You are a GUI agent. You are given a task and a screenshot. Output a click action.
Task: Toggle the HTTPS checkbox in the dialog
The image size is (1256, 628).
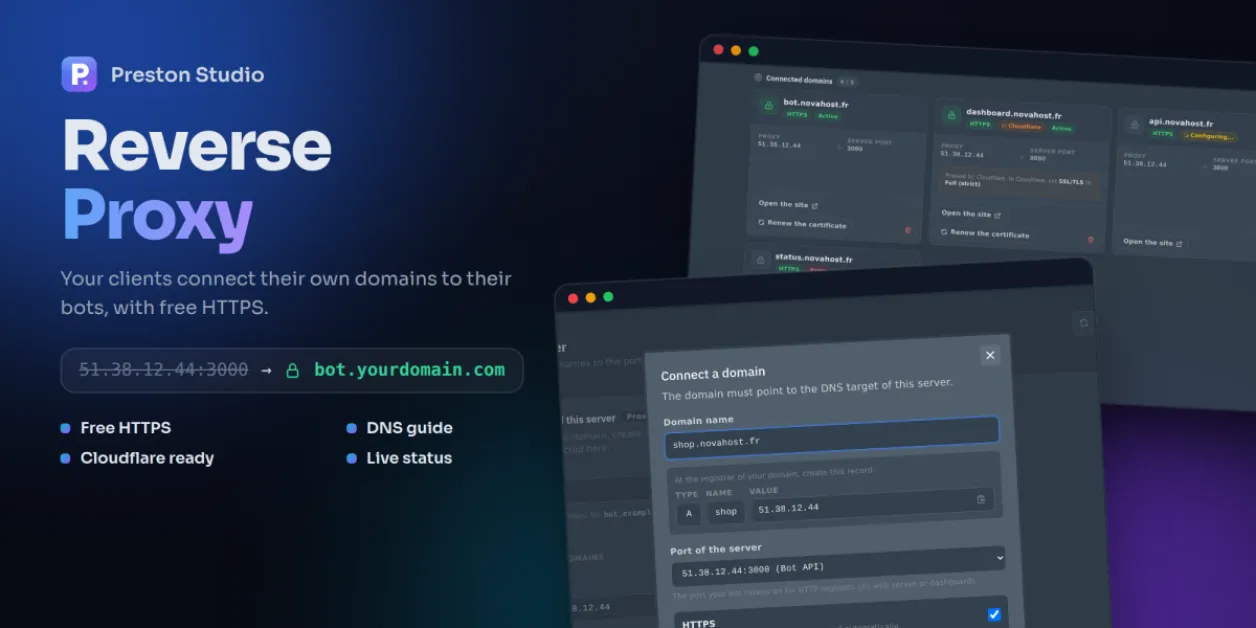pos(994,614)
